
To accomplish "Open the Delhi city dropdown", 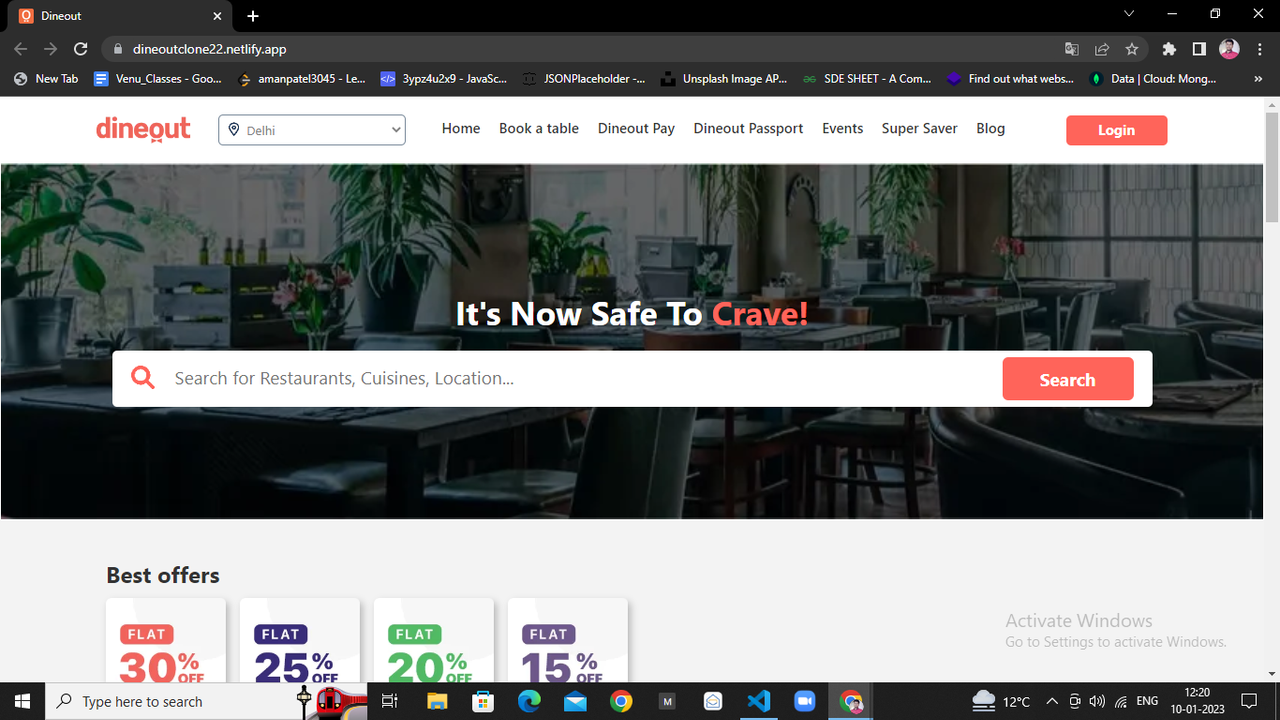I will coord(312,130).
